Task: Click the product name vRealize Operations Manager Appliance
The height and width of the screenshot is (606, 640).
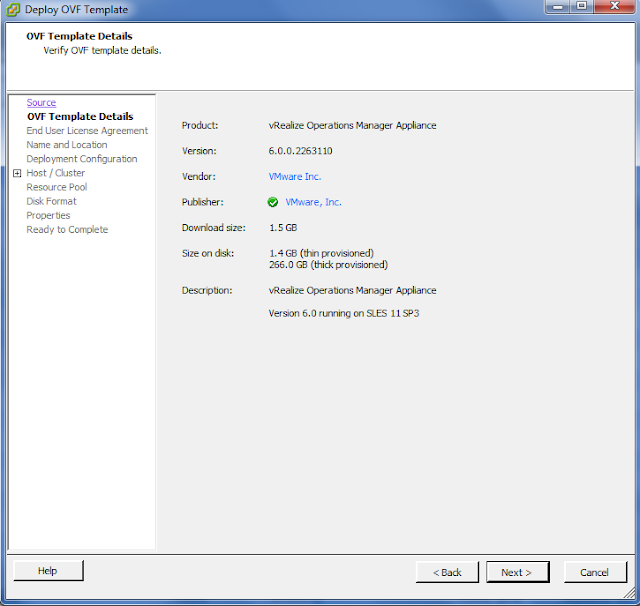Action: pyautogui.click(x=352, y=125)
